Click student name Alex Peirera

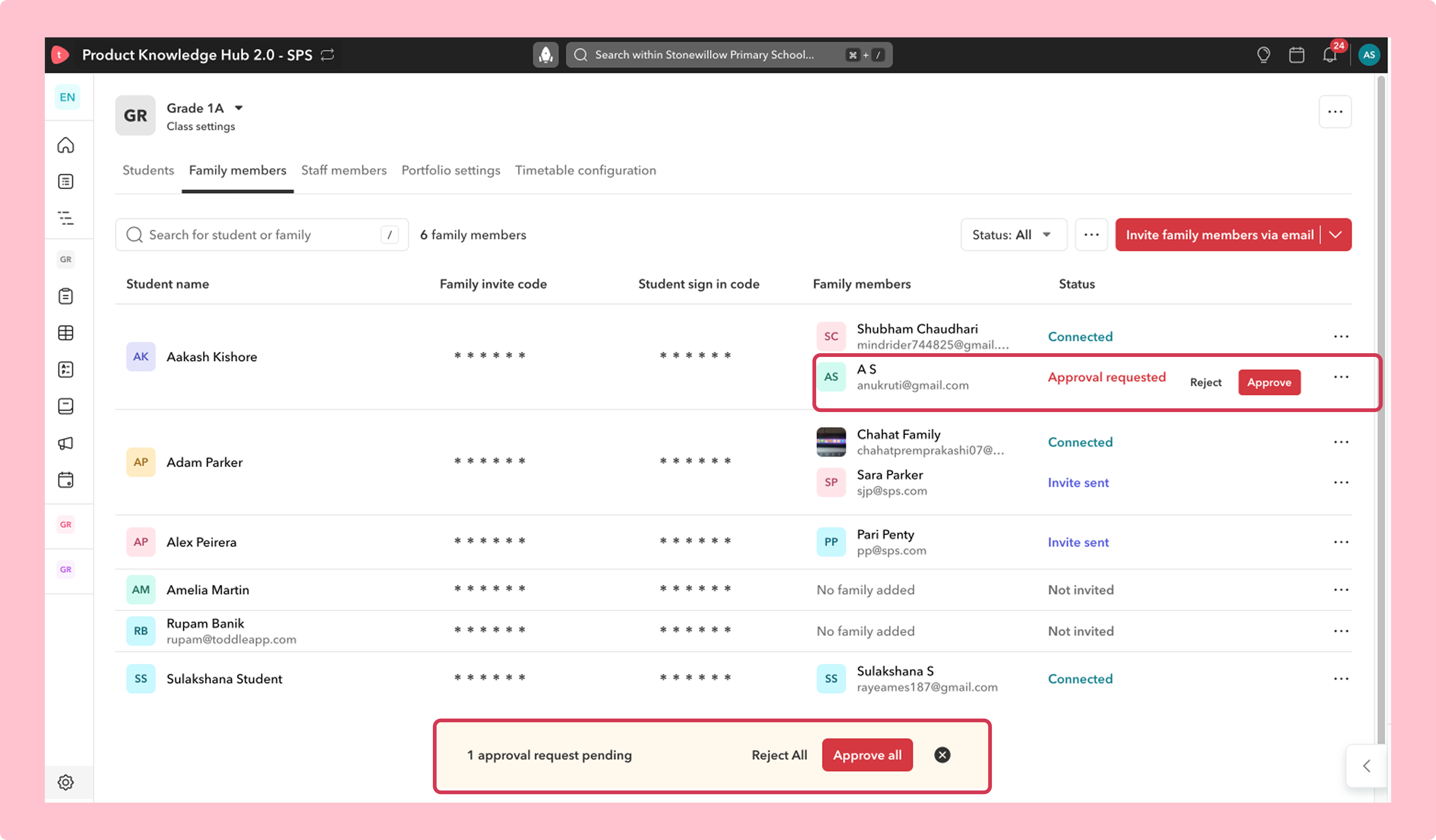(x=201, y=542)
